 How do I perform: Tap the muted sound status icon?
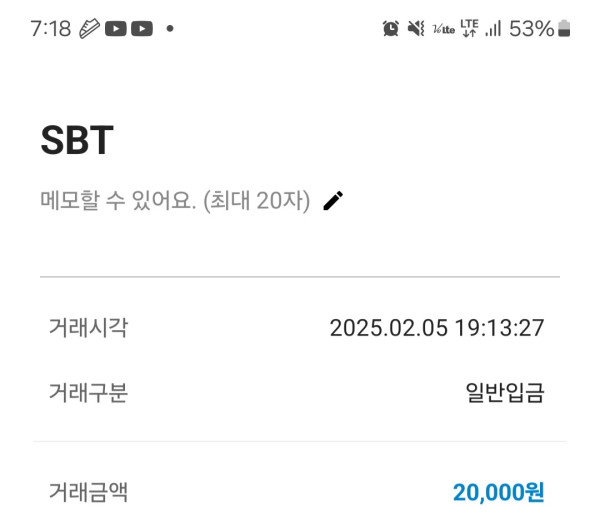[x=416, y=29]
